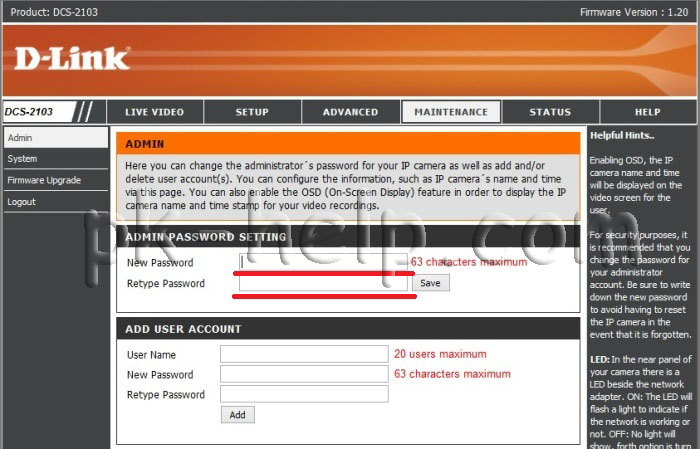Click the ADMIN section header
The image size is (700, 449).
(348, 144)
